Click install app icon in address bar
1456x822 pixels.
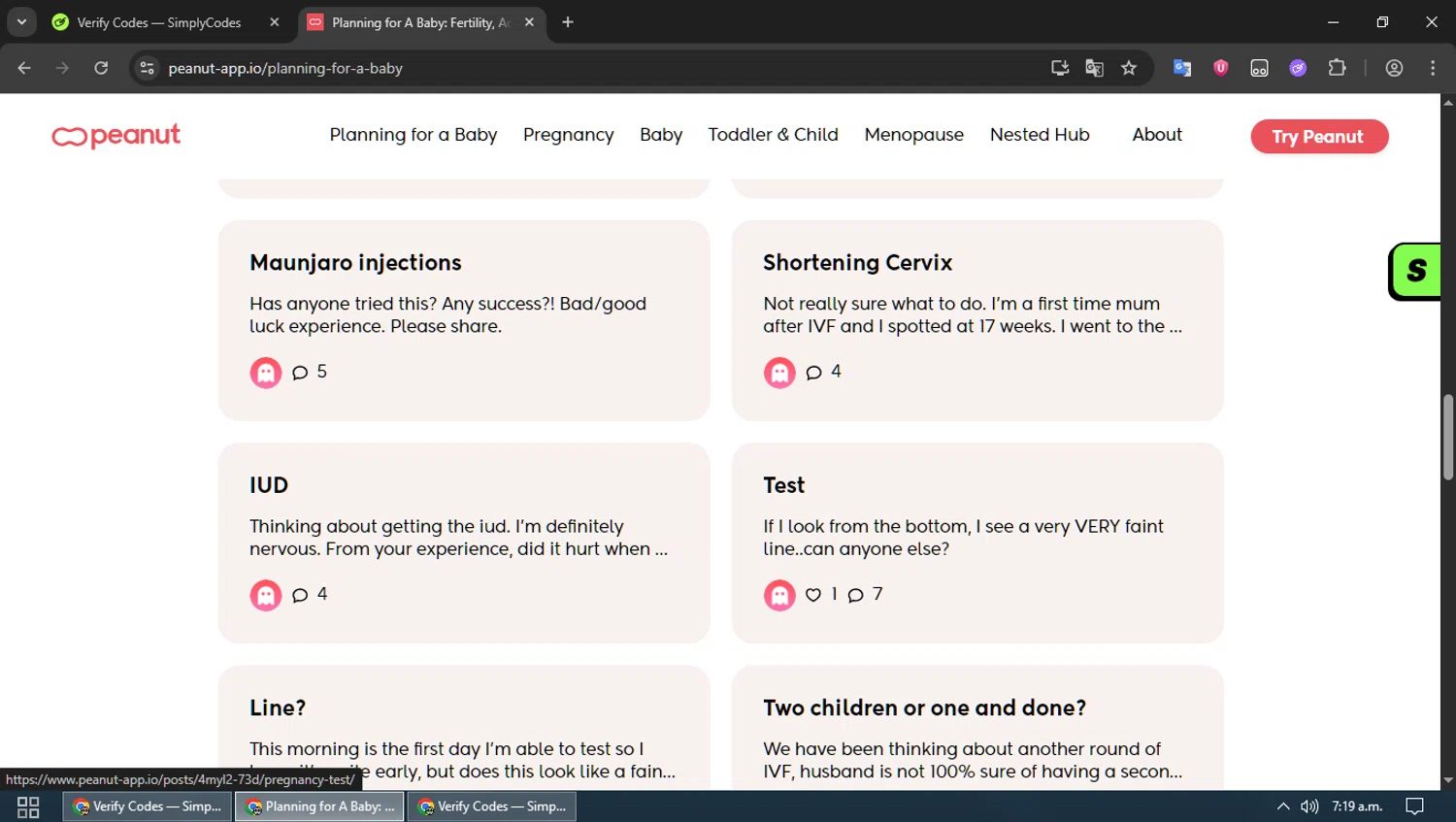click(x=1060, y=68)
